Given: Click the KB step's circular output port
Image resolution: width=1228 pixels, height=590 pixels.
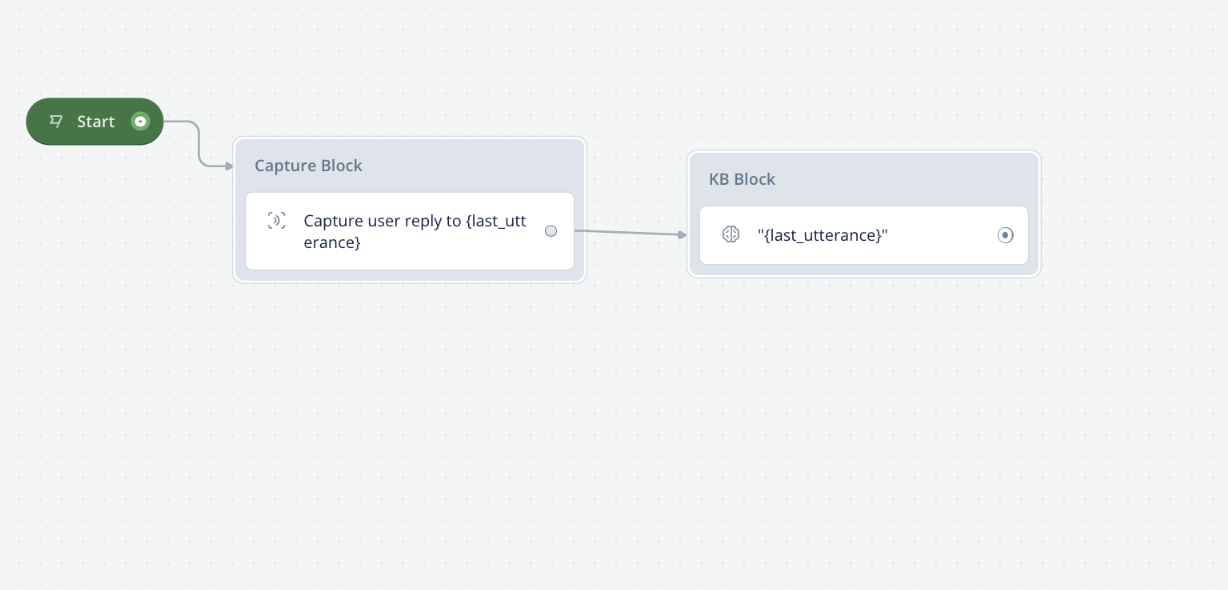Looking at the screenshot, I should (x=1006, y=235).
